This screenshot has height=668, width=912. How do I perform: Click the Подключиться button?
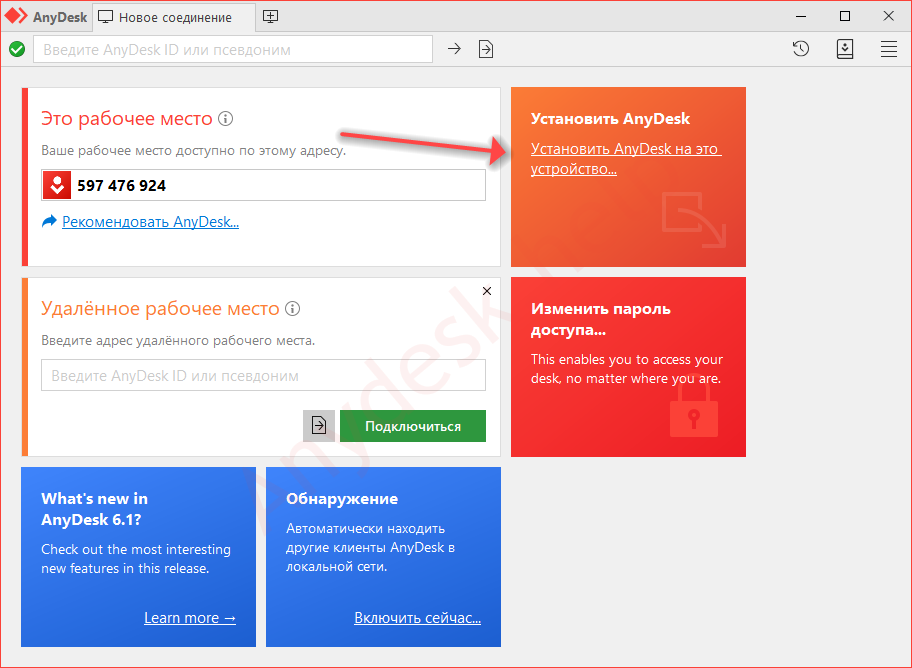coord(413,426)
